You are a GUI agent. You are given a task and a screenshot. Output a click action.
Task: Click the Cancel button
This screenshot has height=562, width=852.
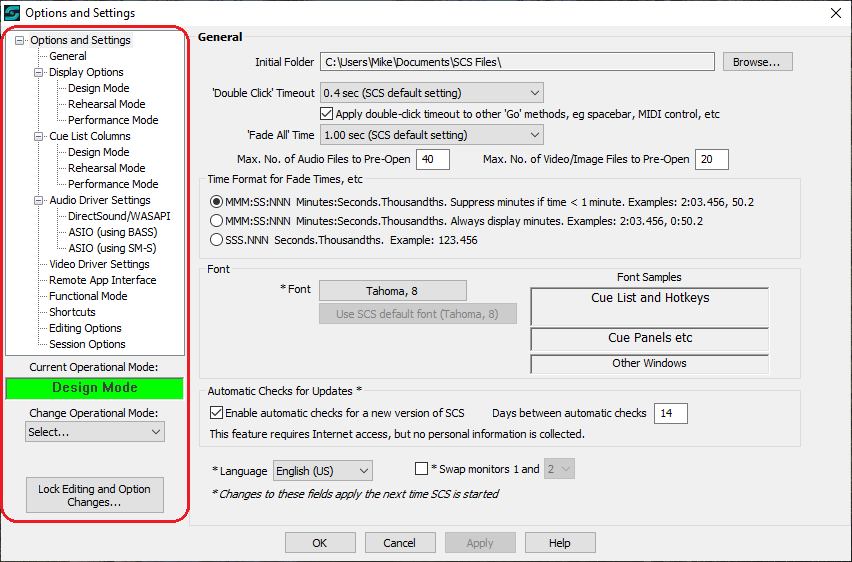click(400, 543)
